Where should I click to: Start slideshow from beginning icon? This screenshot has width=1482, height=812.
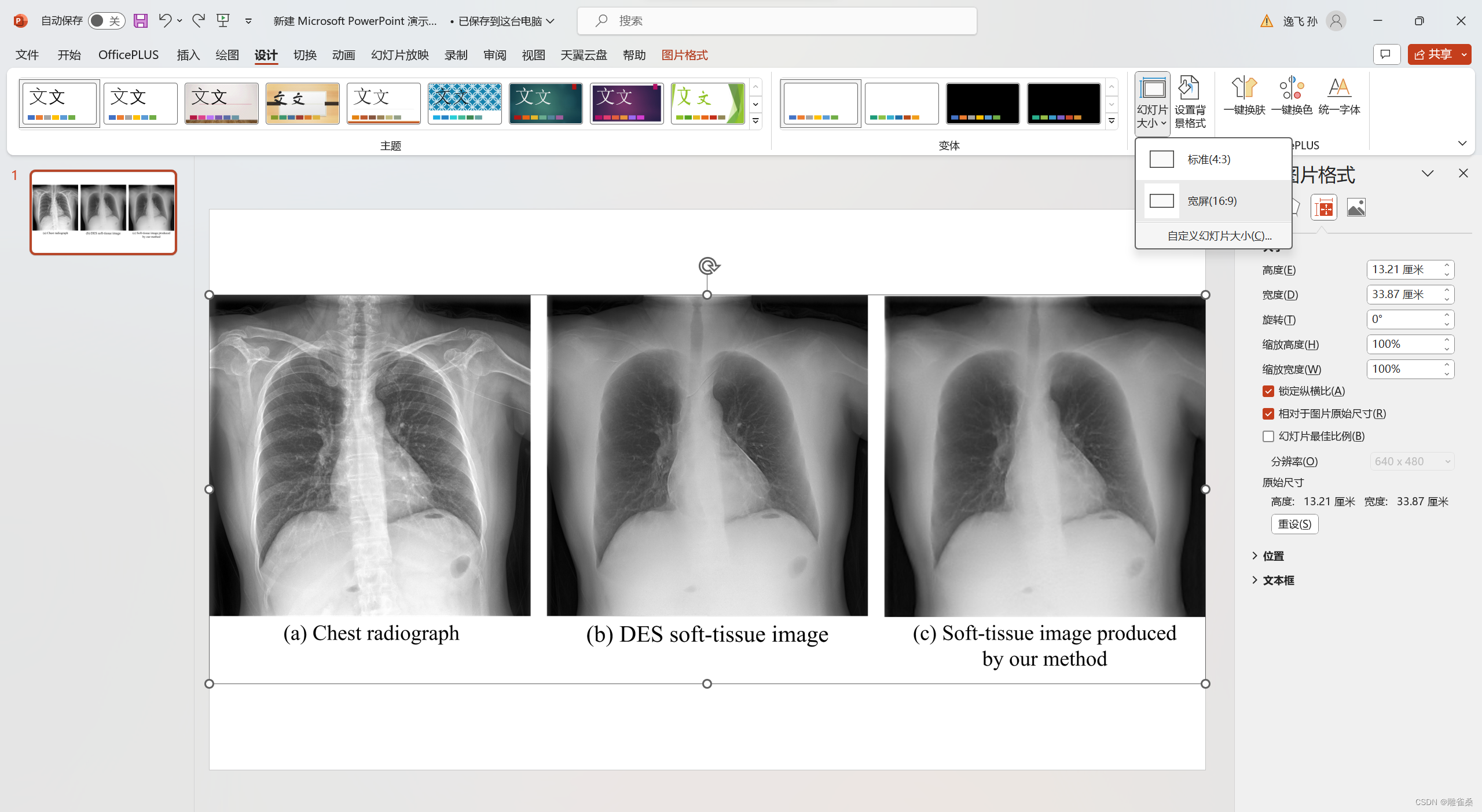(x=223, y=21)
